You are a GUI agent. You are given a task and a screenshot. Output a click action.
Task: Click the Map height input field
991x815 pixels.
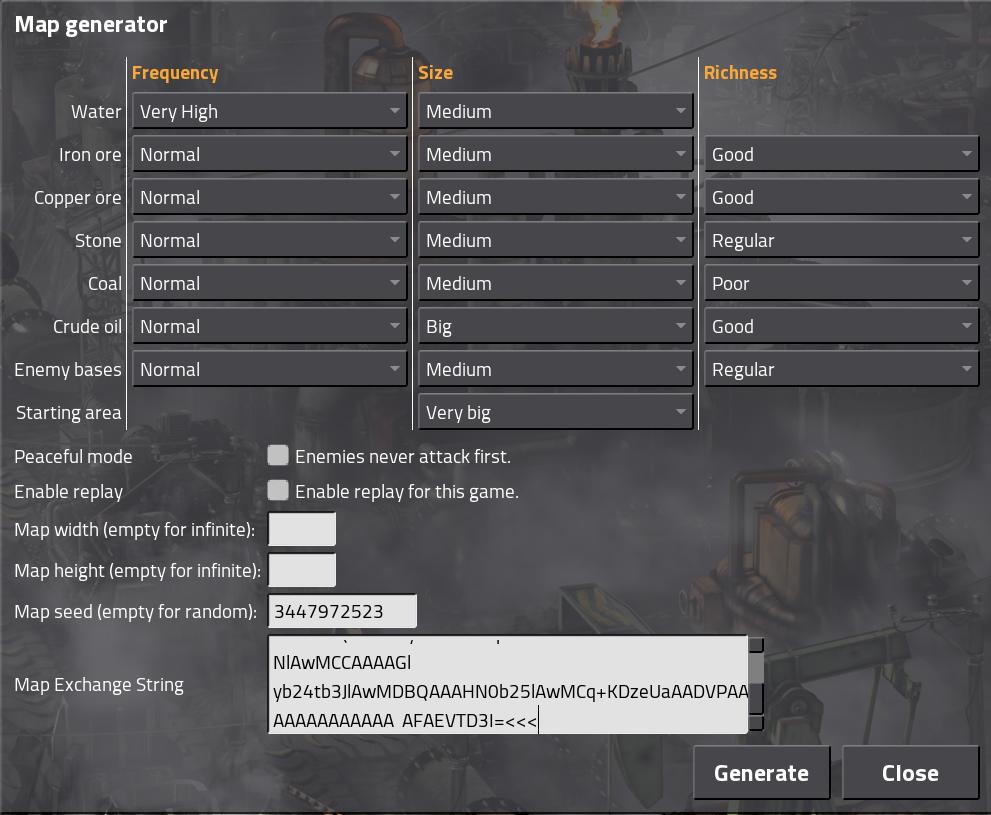302,570
